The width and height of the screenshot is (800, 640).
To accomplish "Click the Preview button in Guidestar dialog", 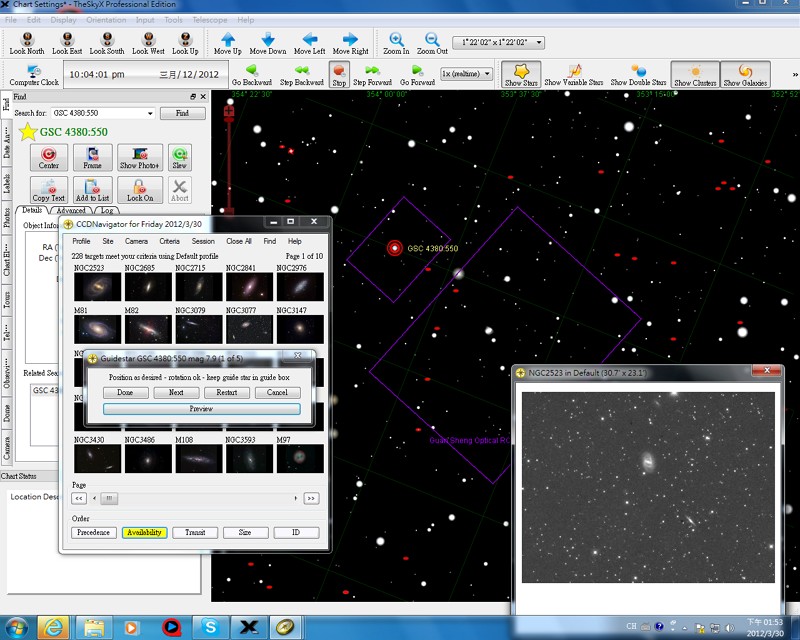I will pyautogui.click(x=201, y=409).
